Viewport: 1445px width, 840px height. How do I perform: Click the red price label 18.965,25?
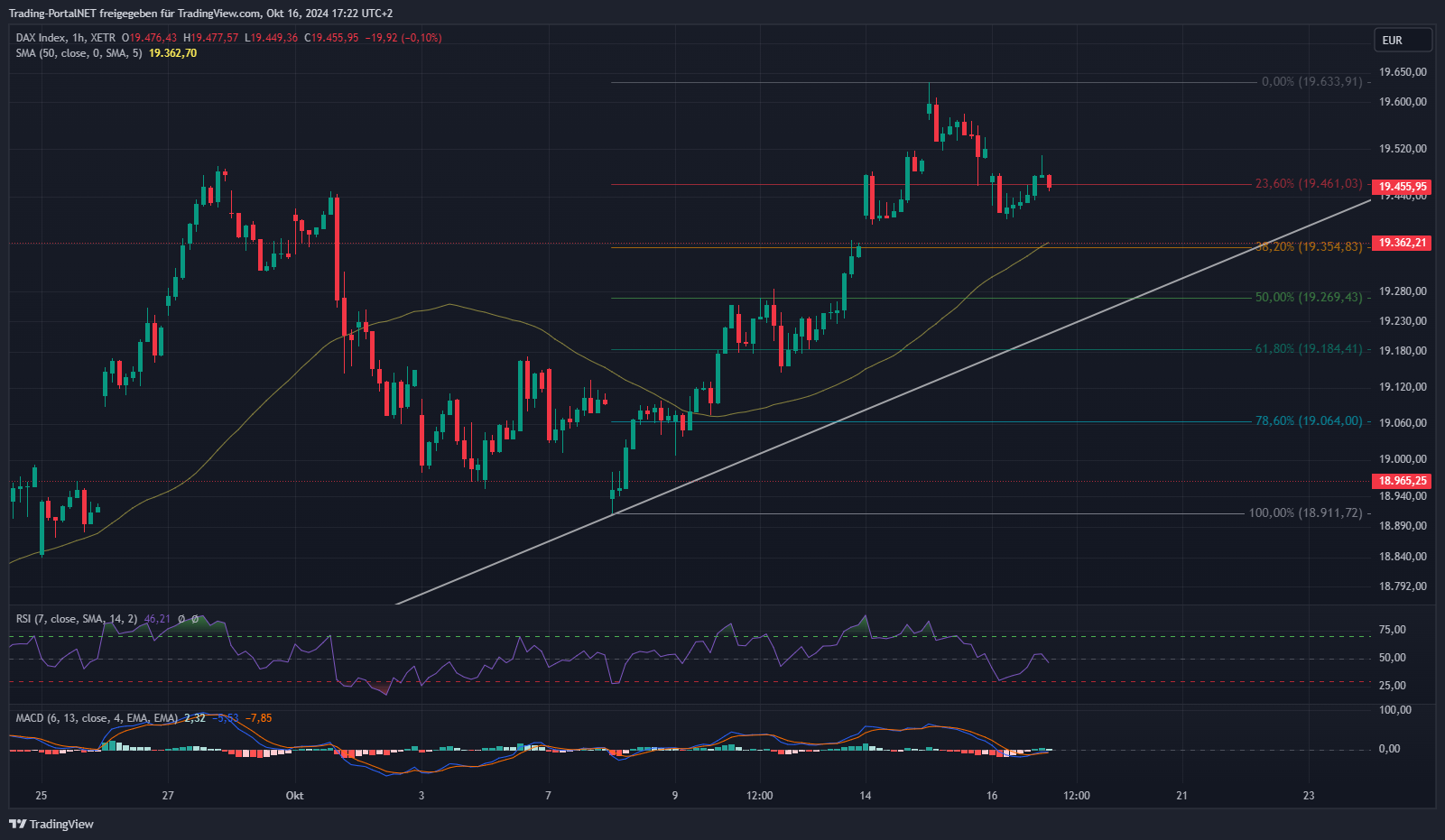[1402, 481]
